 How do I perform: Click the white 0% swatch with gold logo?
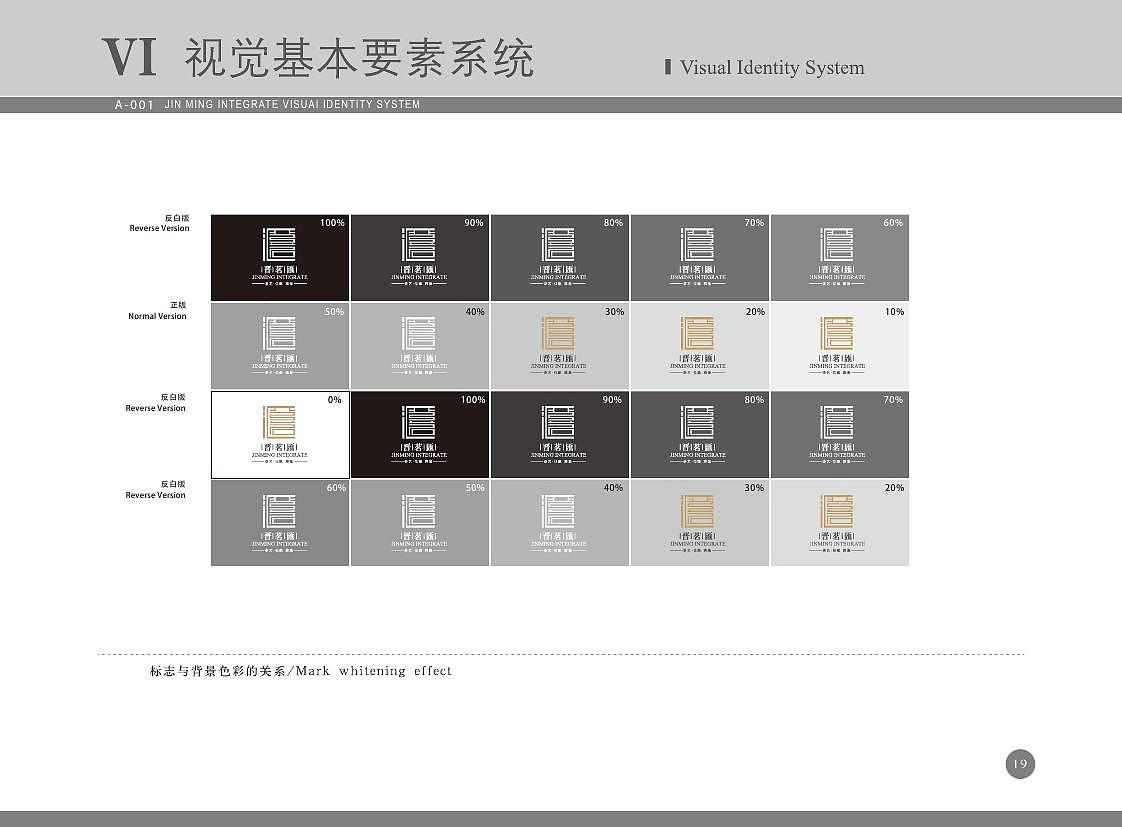(x=280, y=434)
